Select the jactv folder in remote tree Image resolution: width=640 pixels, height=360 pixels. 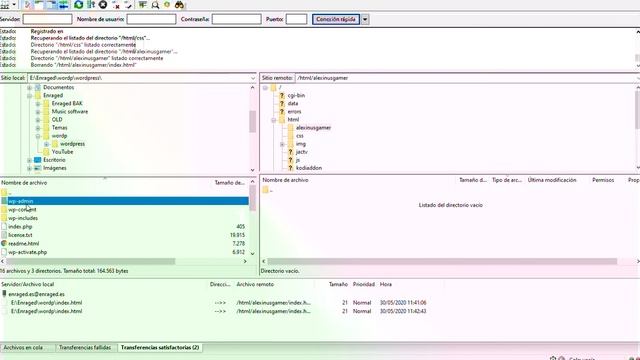coord(302,152)
